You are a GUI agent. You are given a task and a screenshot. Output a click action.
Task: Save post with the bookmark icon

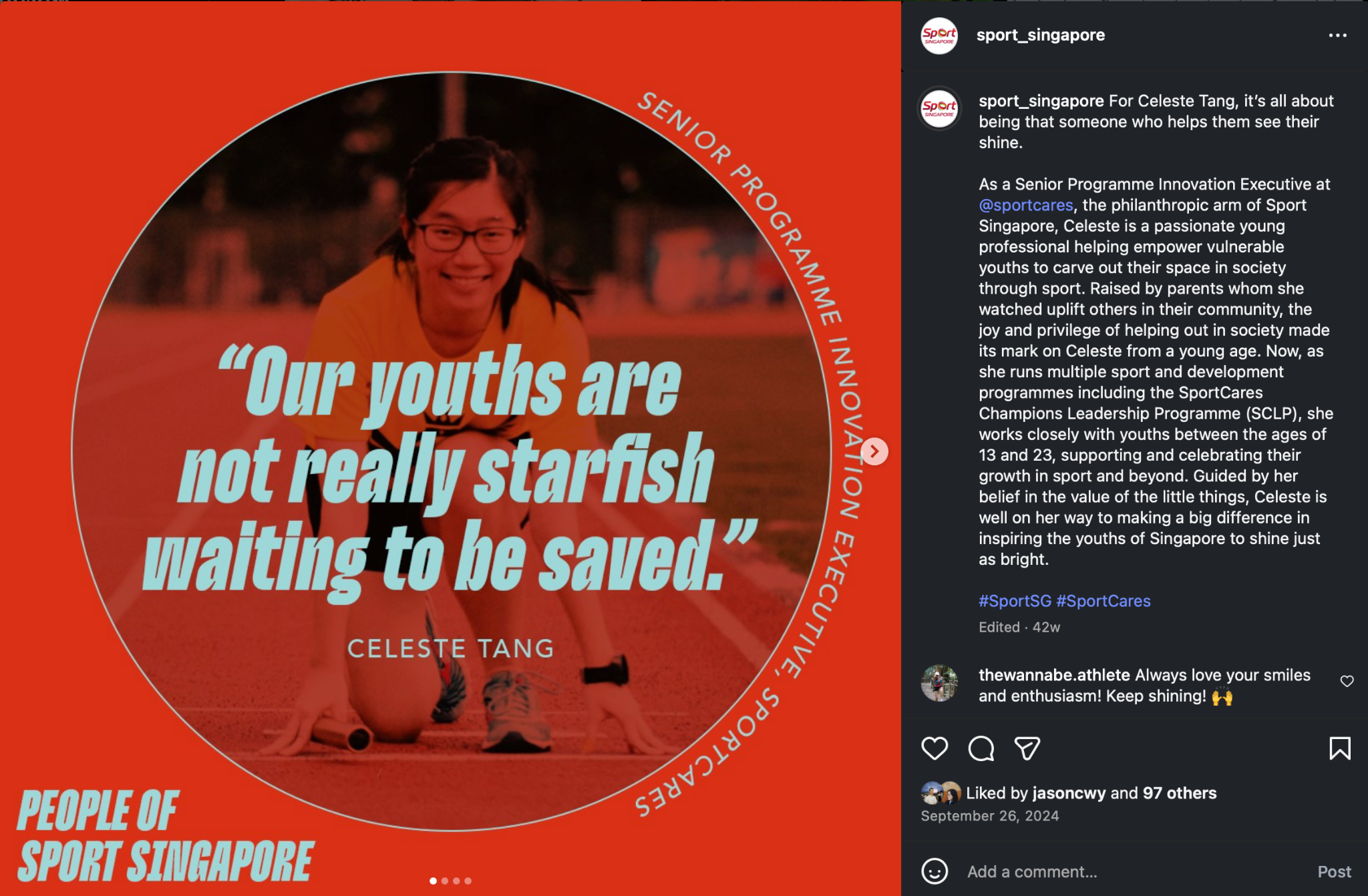tap(1339, 748)
